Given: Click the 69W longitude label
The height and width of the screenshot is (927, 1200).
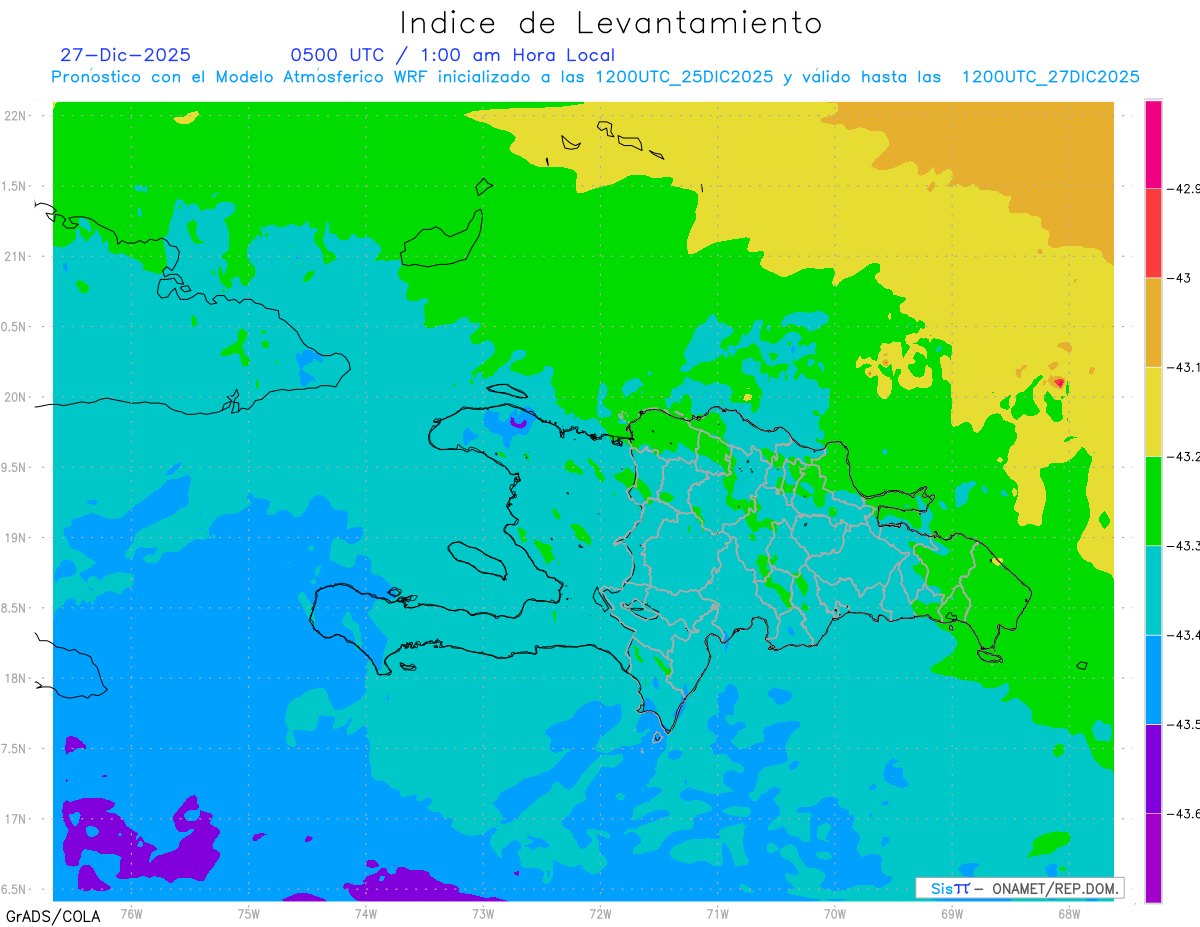Looking at the screenshot, I should tap(952, 912).
